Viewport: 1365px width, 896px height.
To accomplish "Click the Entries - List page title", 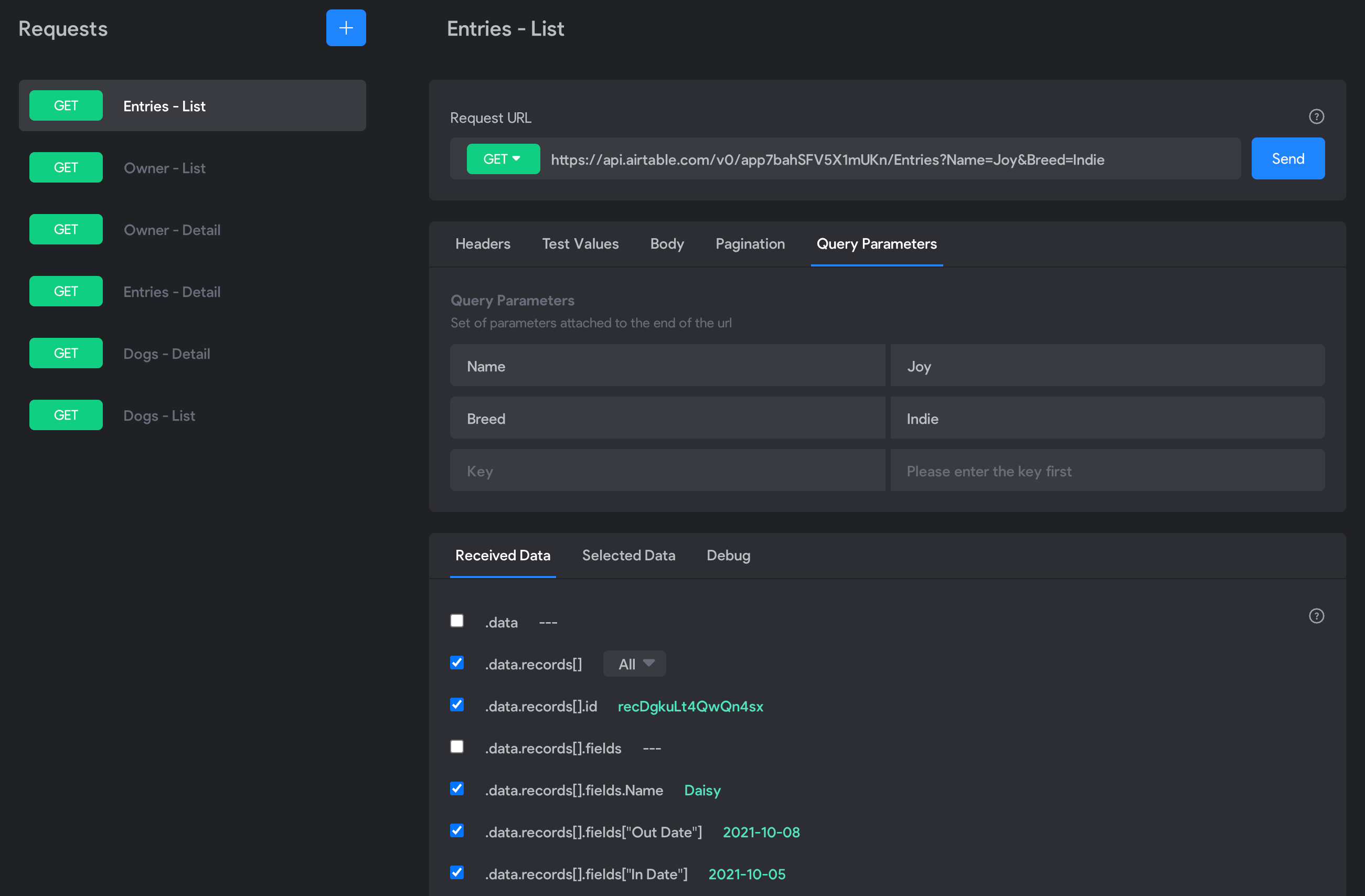I will pyautogui.click(x=505, y=28).
